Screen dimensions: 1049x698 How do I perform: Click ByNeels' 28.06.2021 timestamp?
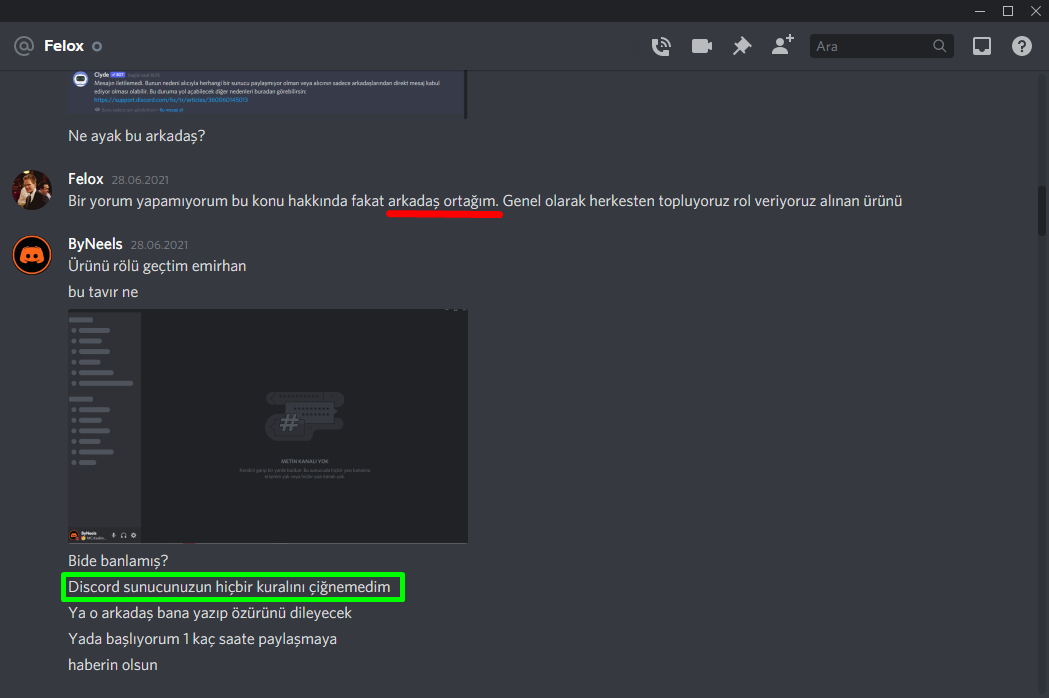[x=159, y=245]
